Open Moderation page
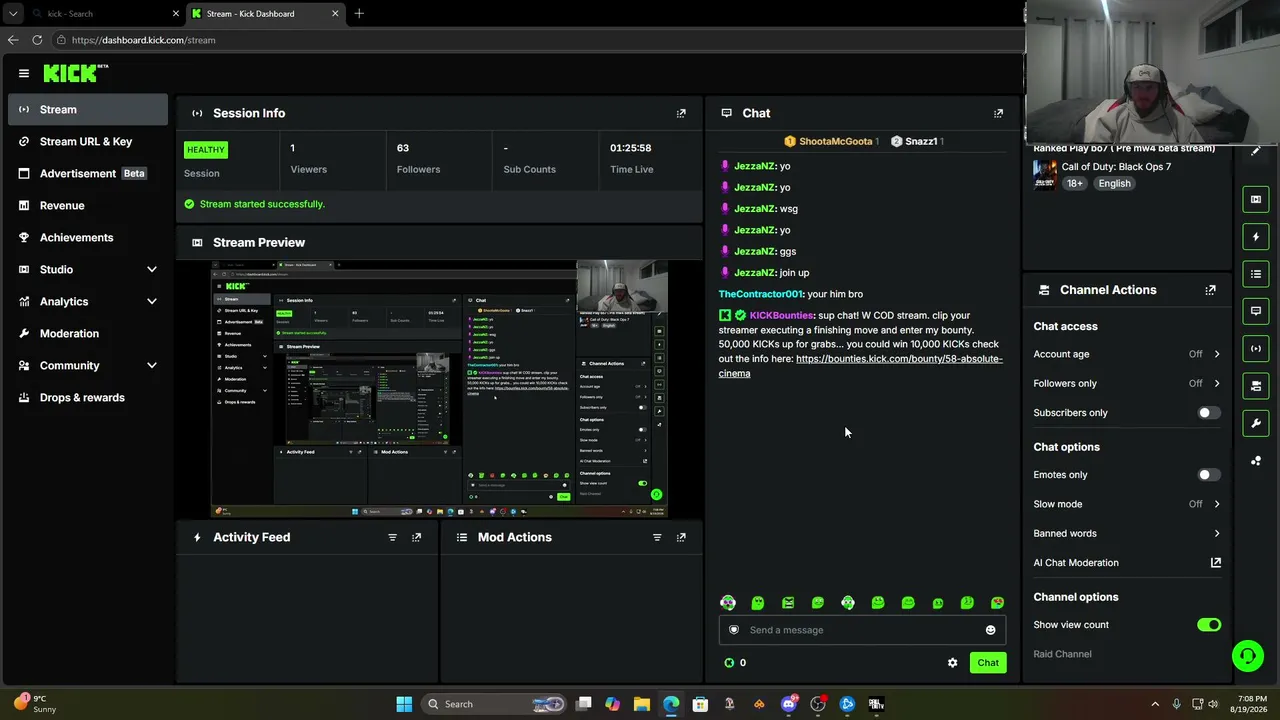Screen dimensions: 1280x720 [x=88, y=333]
